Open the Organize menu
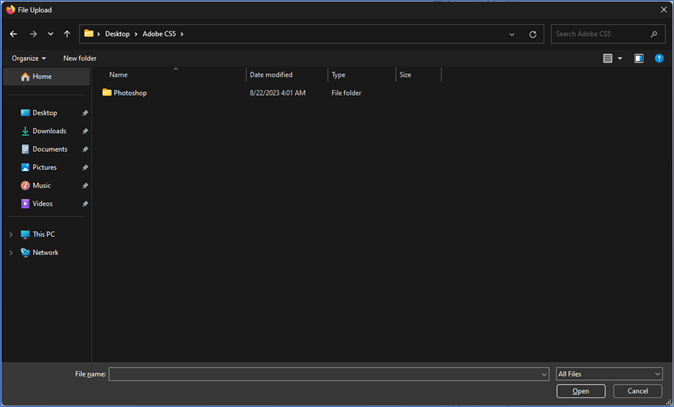 [29, 59]
